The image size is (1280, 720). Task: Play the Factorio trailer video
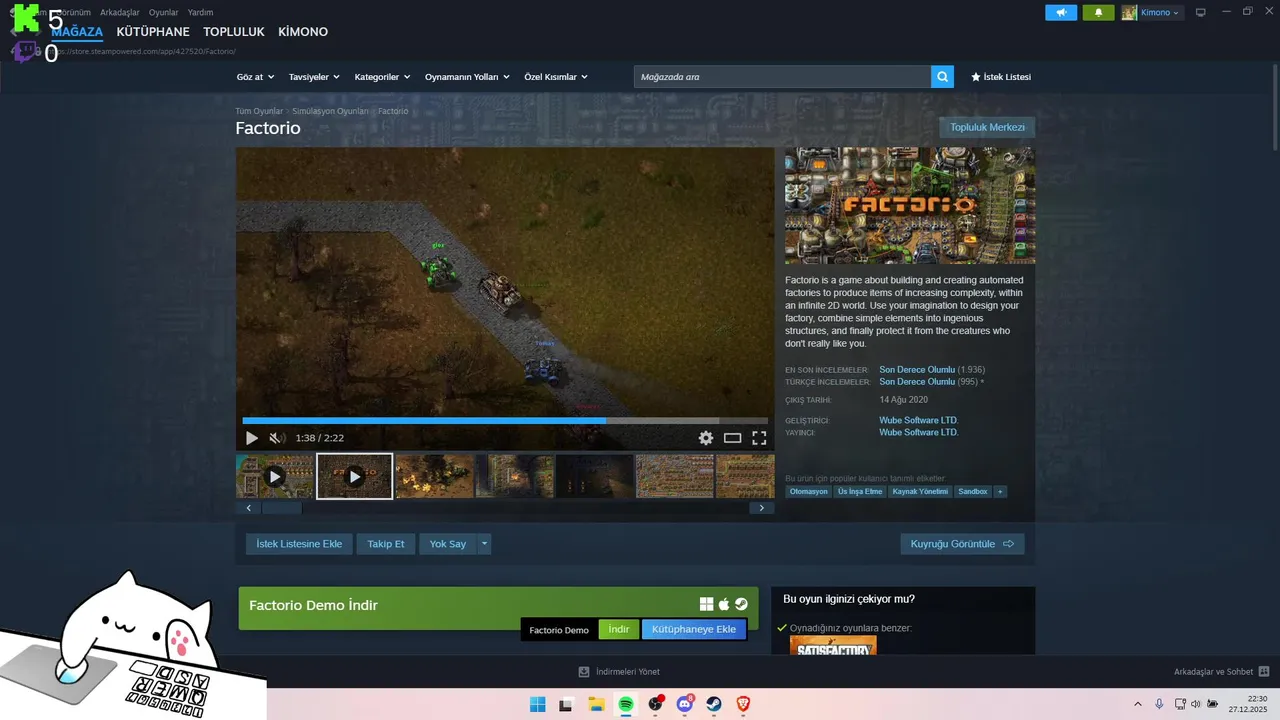252,438
